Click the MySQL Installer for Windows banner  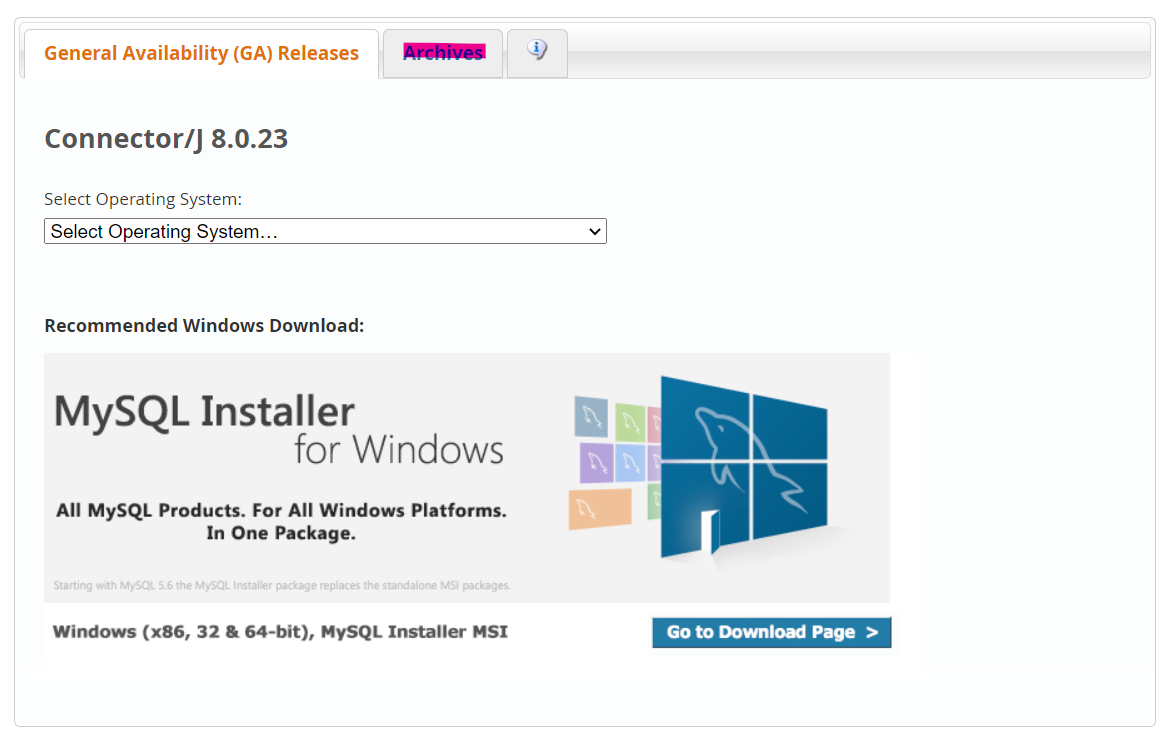coord(467,478)
